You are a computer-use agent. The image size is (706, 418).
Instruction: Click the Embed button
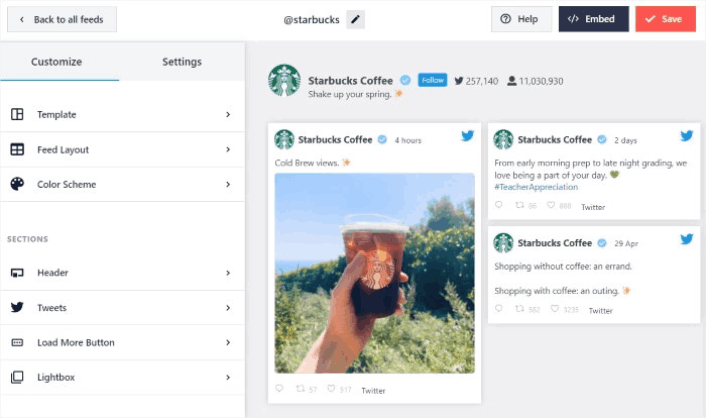(x=593, y=19)
